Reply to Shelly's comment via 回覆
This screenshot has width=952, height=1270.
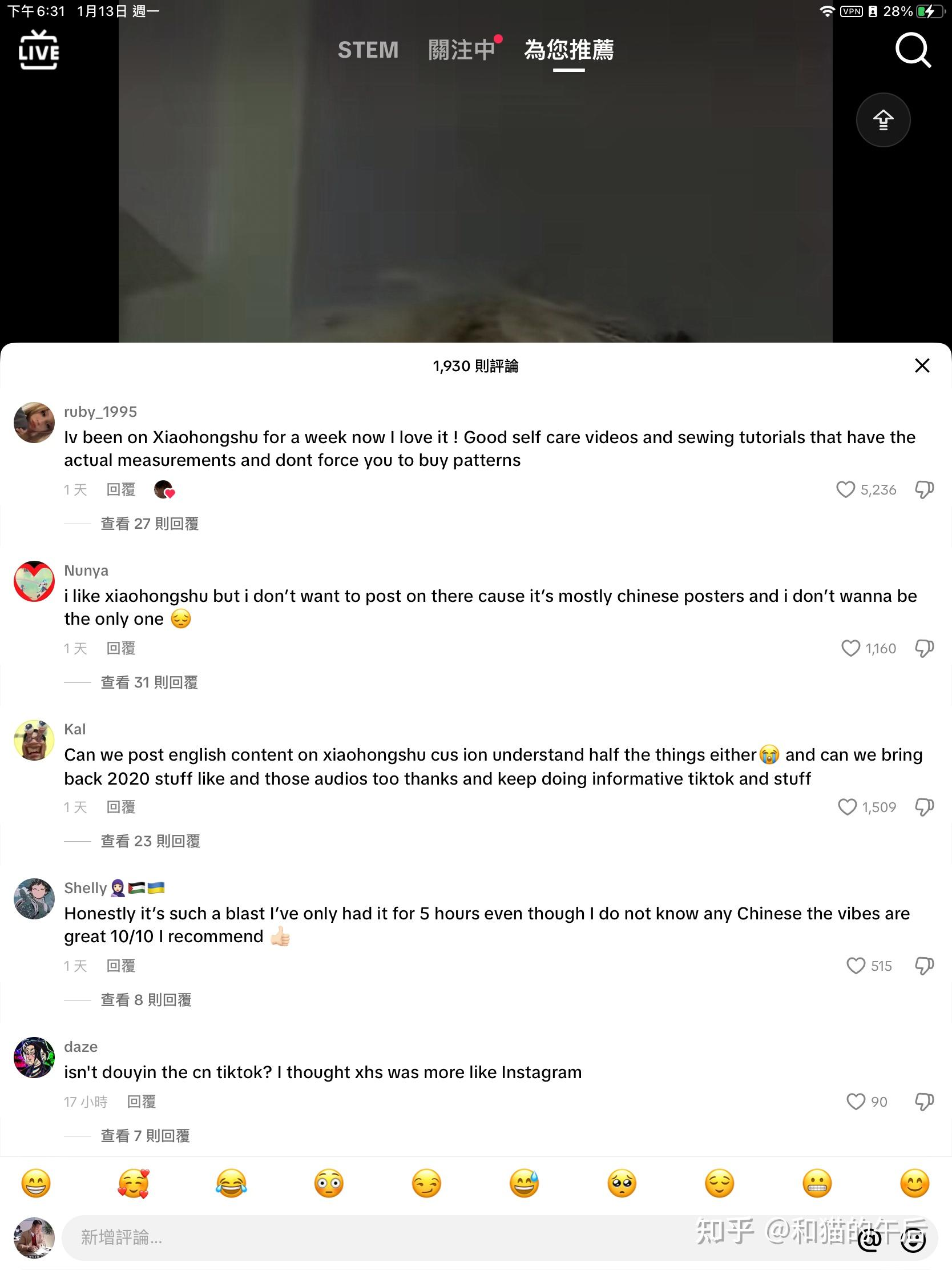click(x=121, y=966)
